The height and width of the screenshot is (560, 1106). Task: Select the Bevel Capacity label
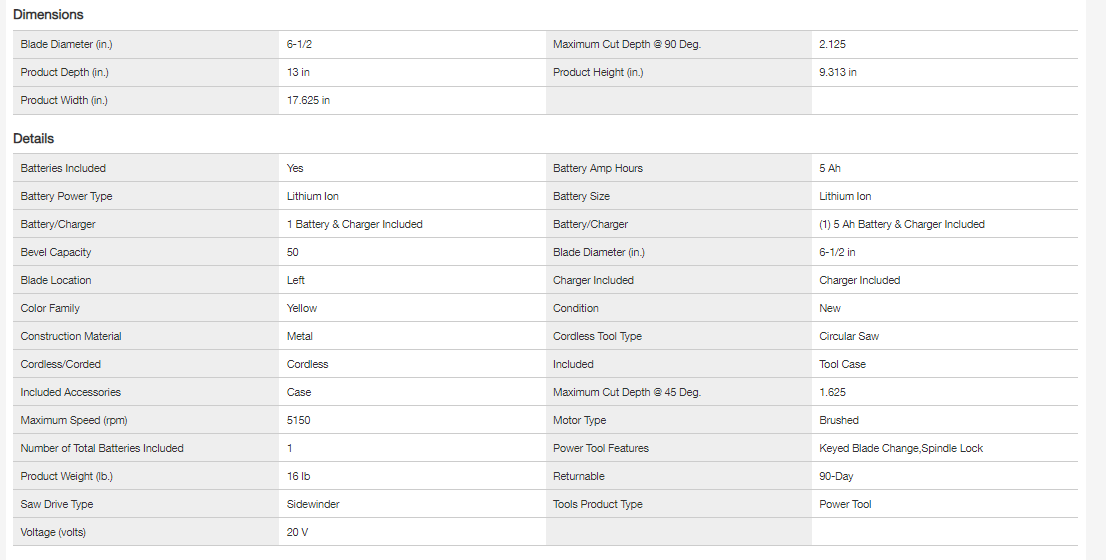[x=56, y=253]
